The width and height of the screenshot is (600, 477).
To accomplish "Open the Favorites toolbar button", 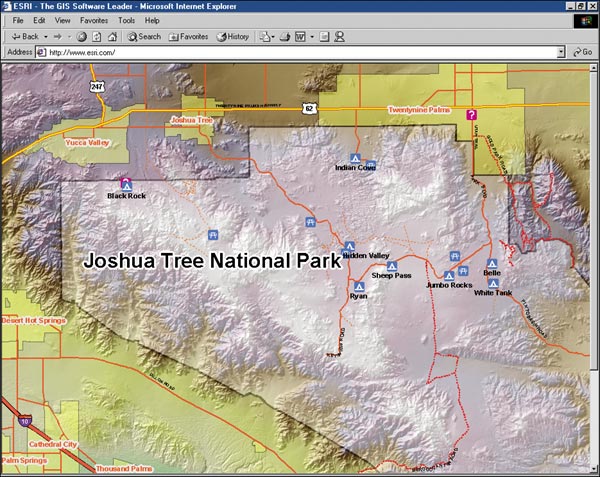I will point(188,37).
